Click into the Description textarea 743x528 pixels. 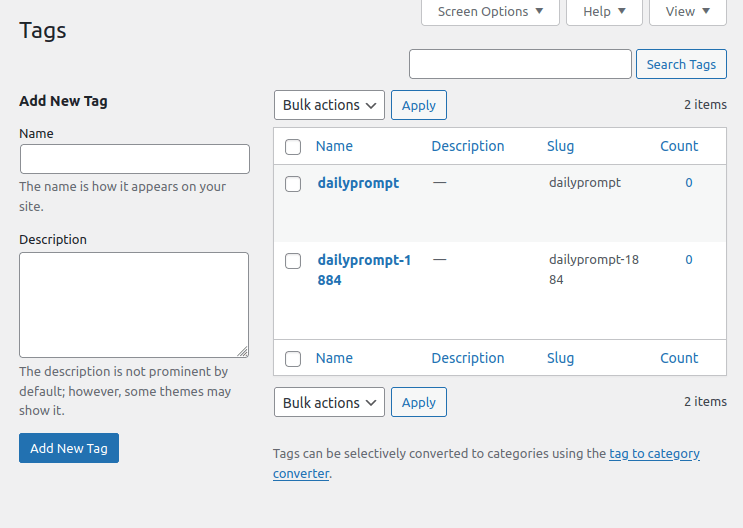(134, 305)
